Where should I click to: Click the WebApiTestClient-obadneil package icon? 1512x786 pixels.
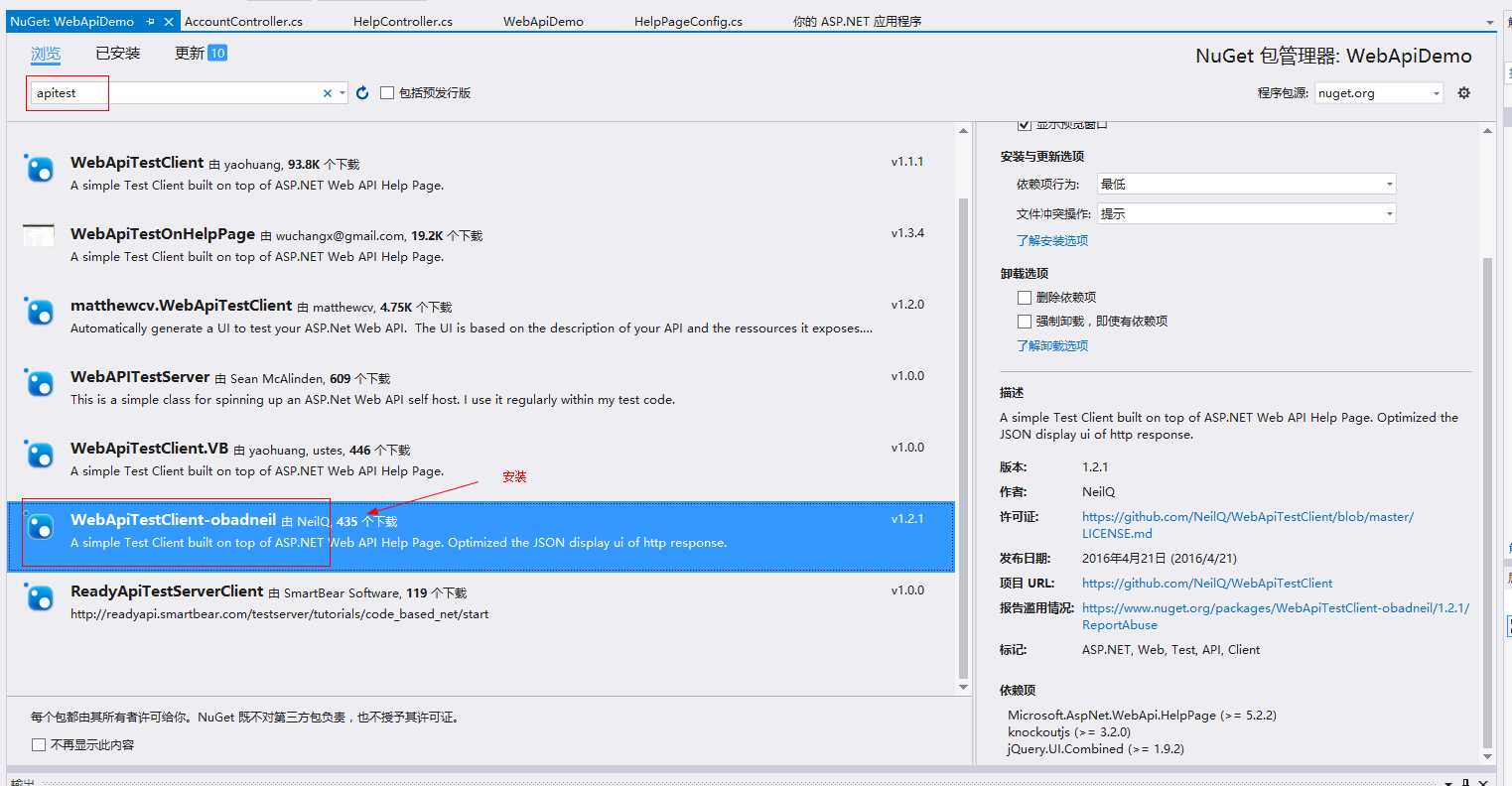click(39, 527)
